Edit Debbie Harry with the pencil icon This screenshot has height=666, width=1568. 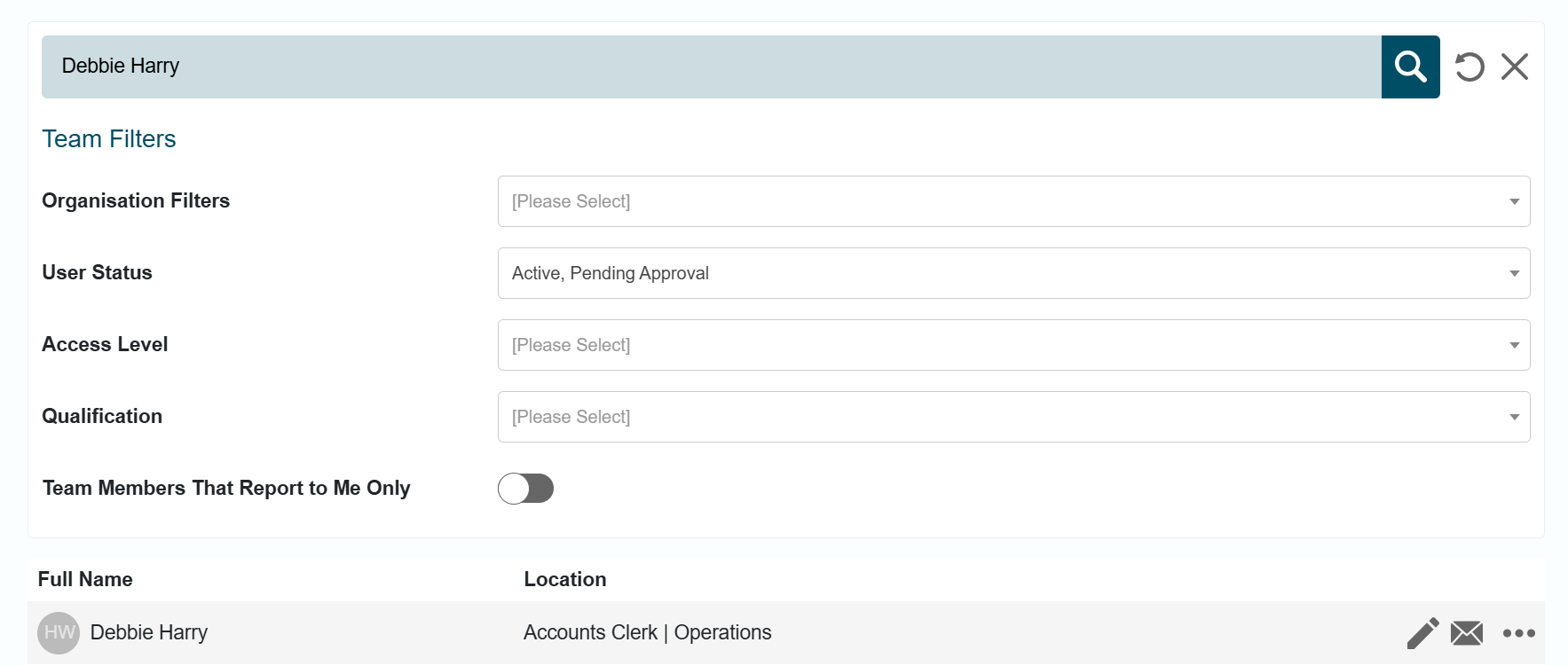tap(1422, 633)
